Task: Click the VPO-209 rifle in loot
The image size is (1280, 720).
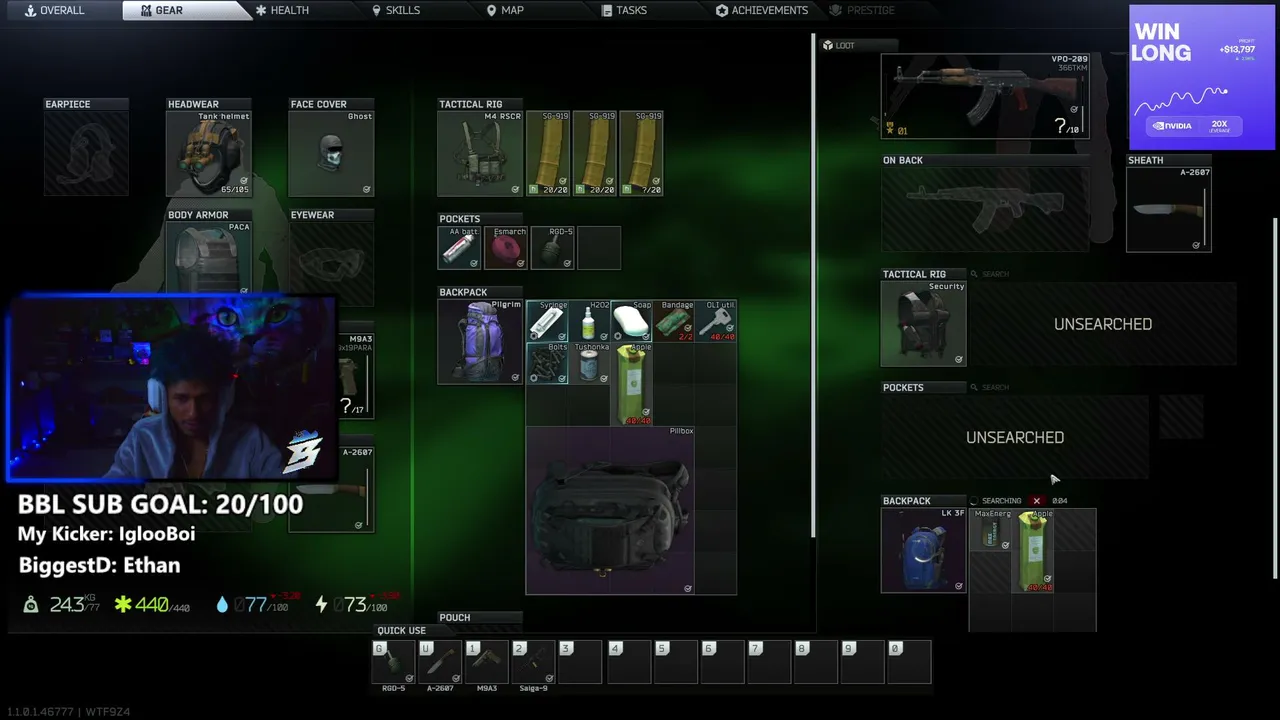Action: tap(985, 96)
